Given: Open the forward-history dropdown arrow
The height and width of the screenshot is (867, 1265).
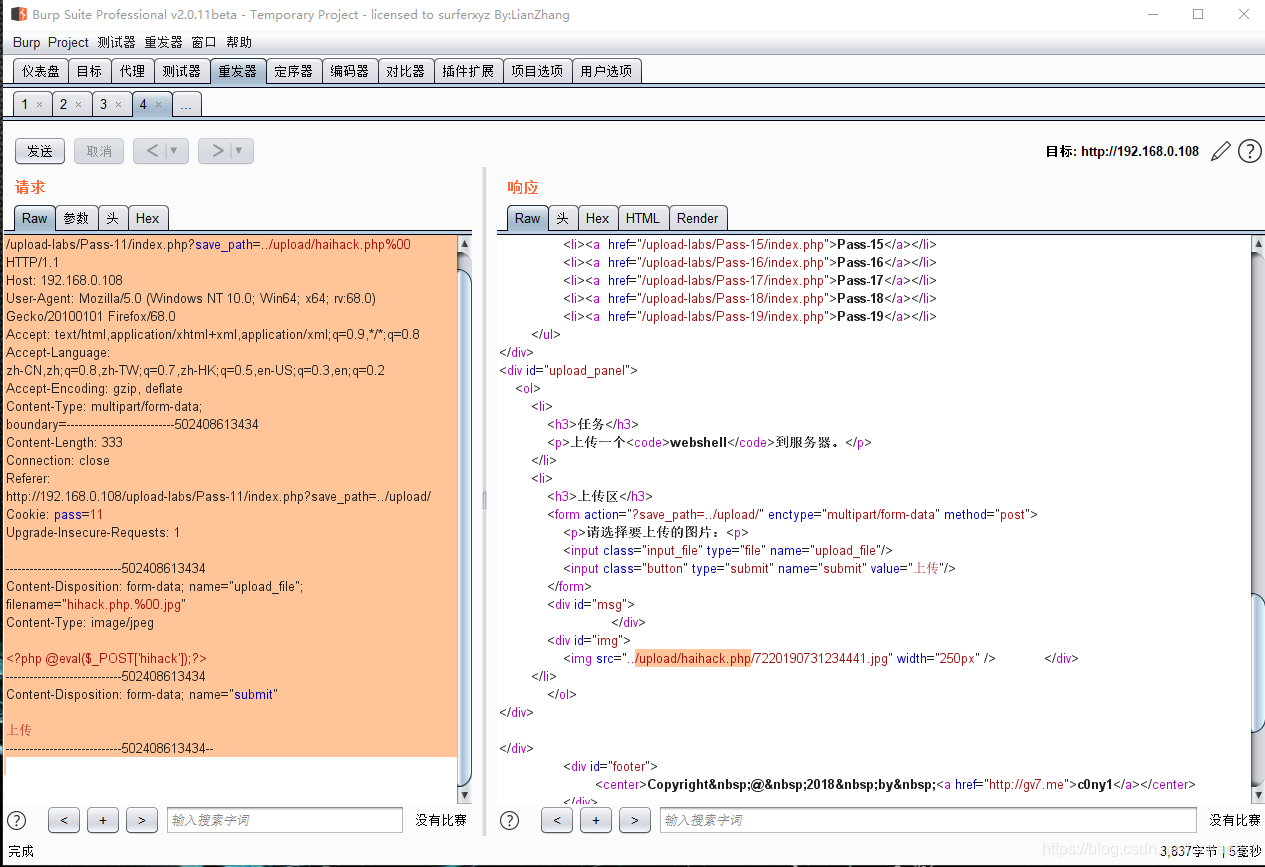Looking at the screenshot, I should point(240,151).
